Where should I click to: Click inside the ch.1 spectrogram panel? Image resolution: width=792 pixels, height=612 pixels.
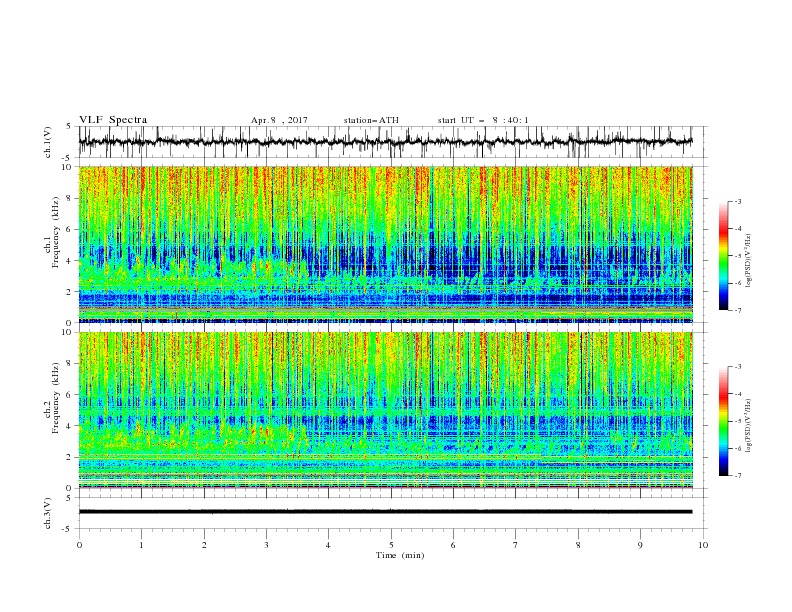point(385,244)
